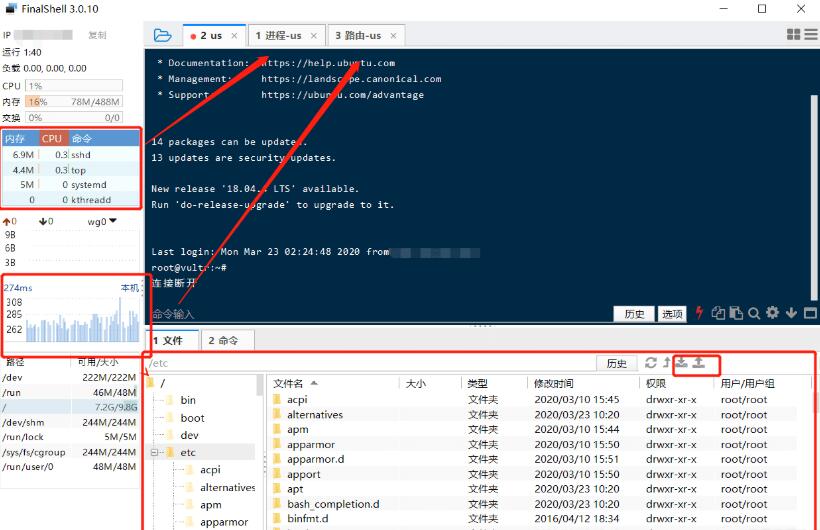This screenshot has width=820, height=530.
Task: Open the terminal search magnifier
Action: point(754,313)
